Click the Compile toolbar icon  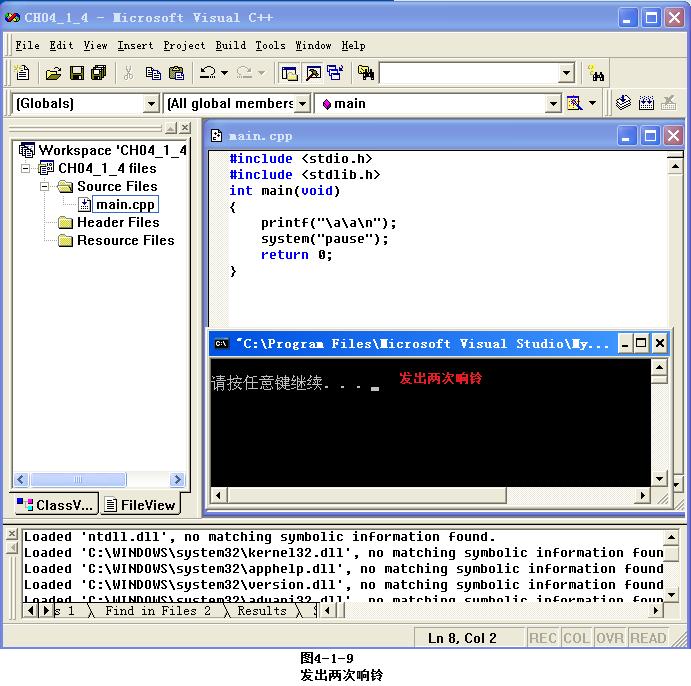coord(623,103)
